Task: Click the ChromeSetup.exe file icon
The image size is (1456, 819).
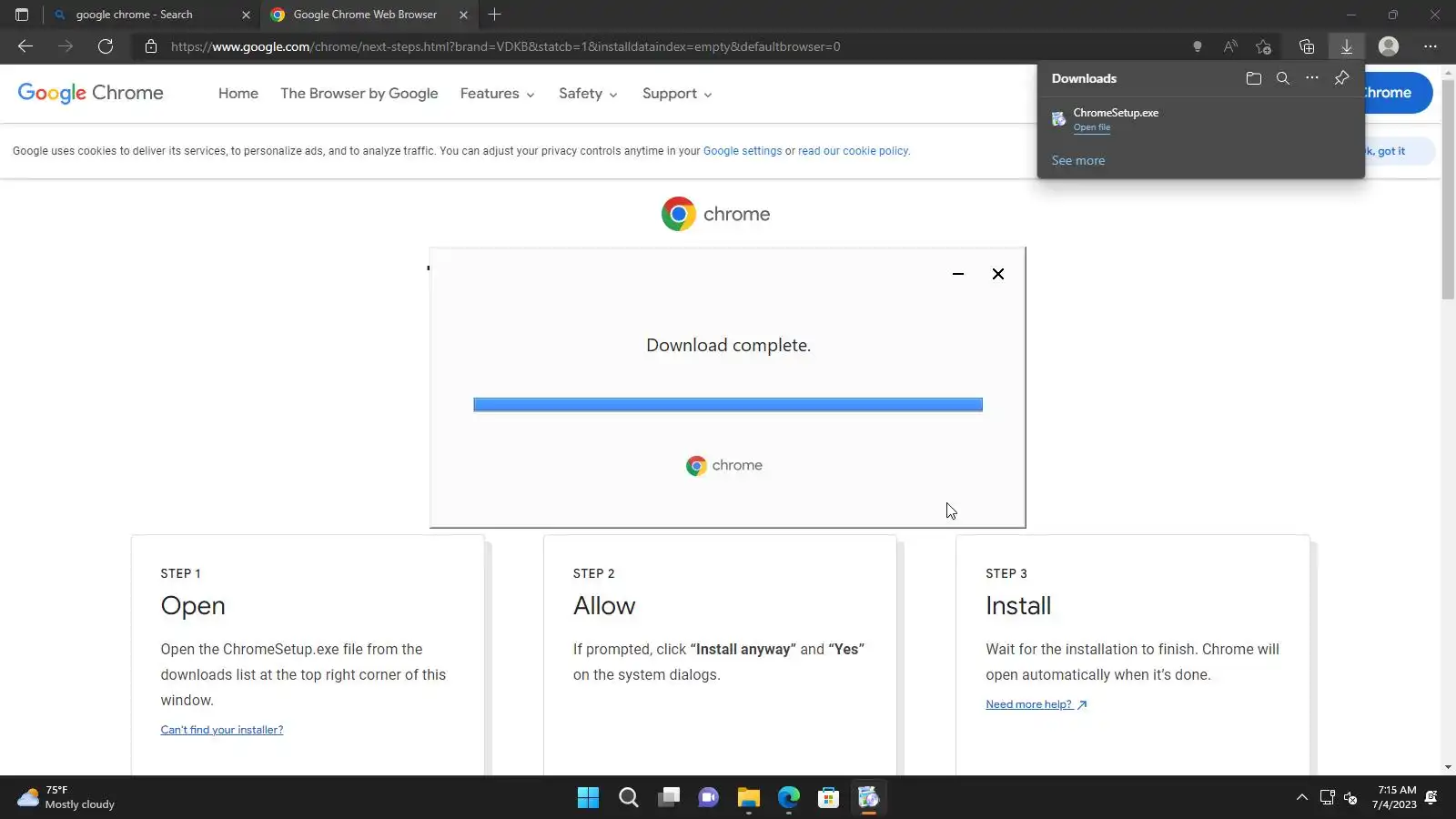Action: pyautogui.click(x=1059, y=119)
